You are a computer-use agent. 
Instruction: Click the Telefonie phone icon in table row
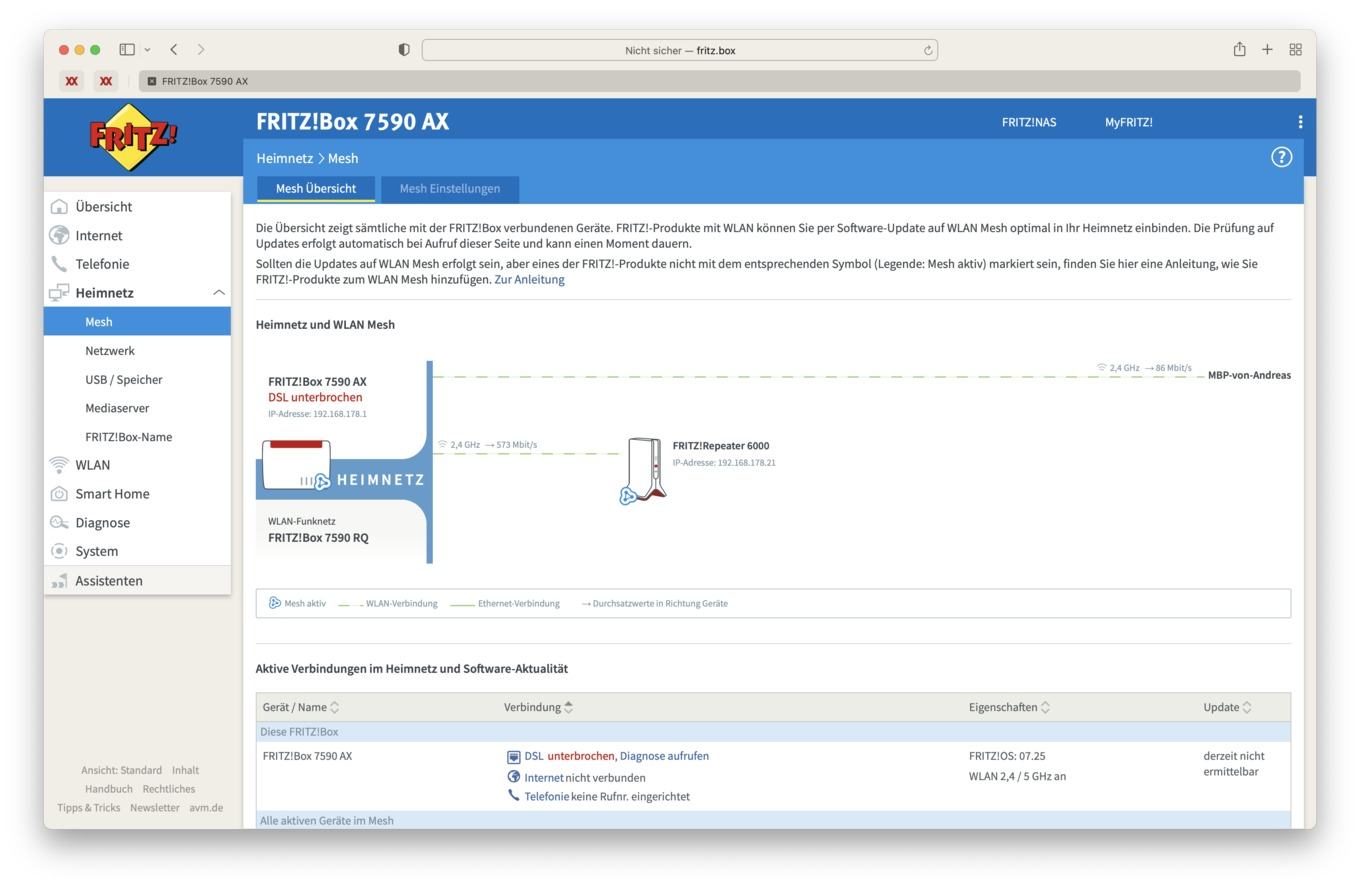[514, 796]
